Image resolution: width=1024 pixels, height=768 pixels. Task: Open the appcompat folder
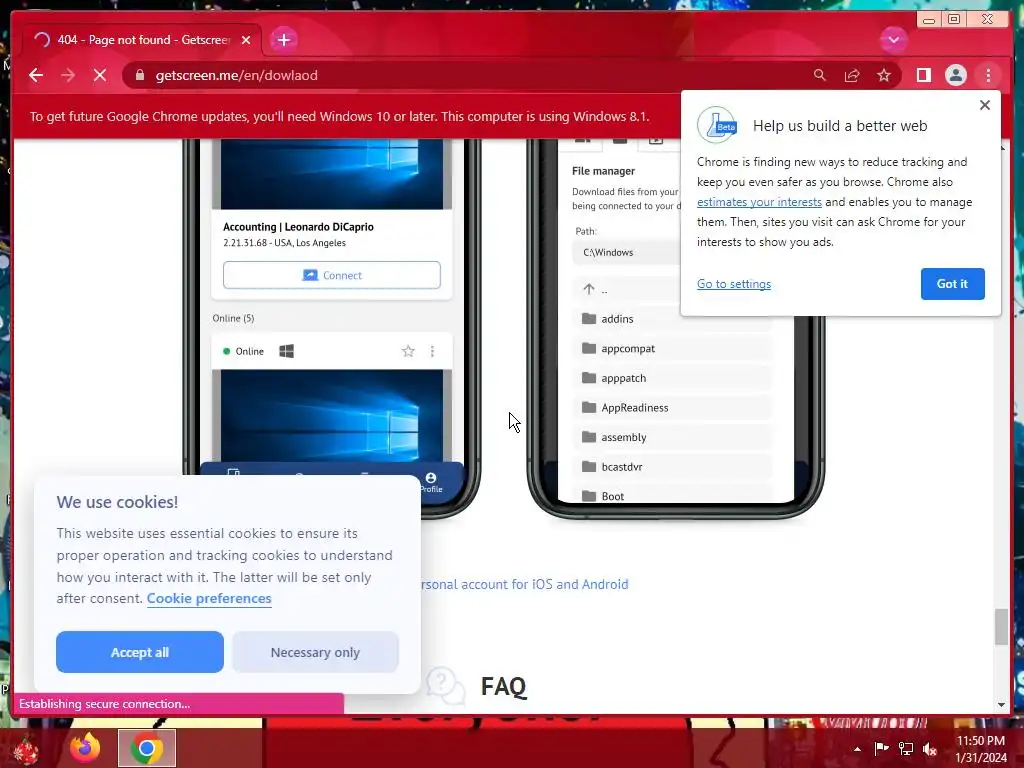tap(673, 348)
